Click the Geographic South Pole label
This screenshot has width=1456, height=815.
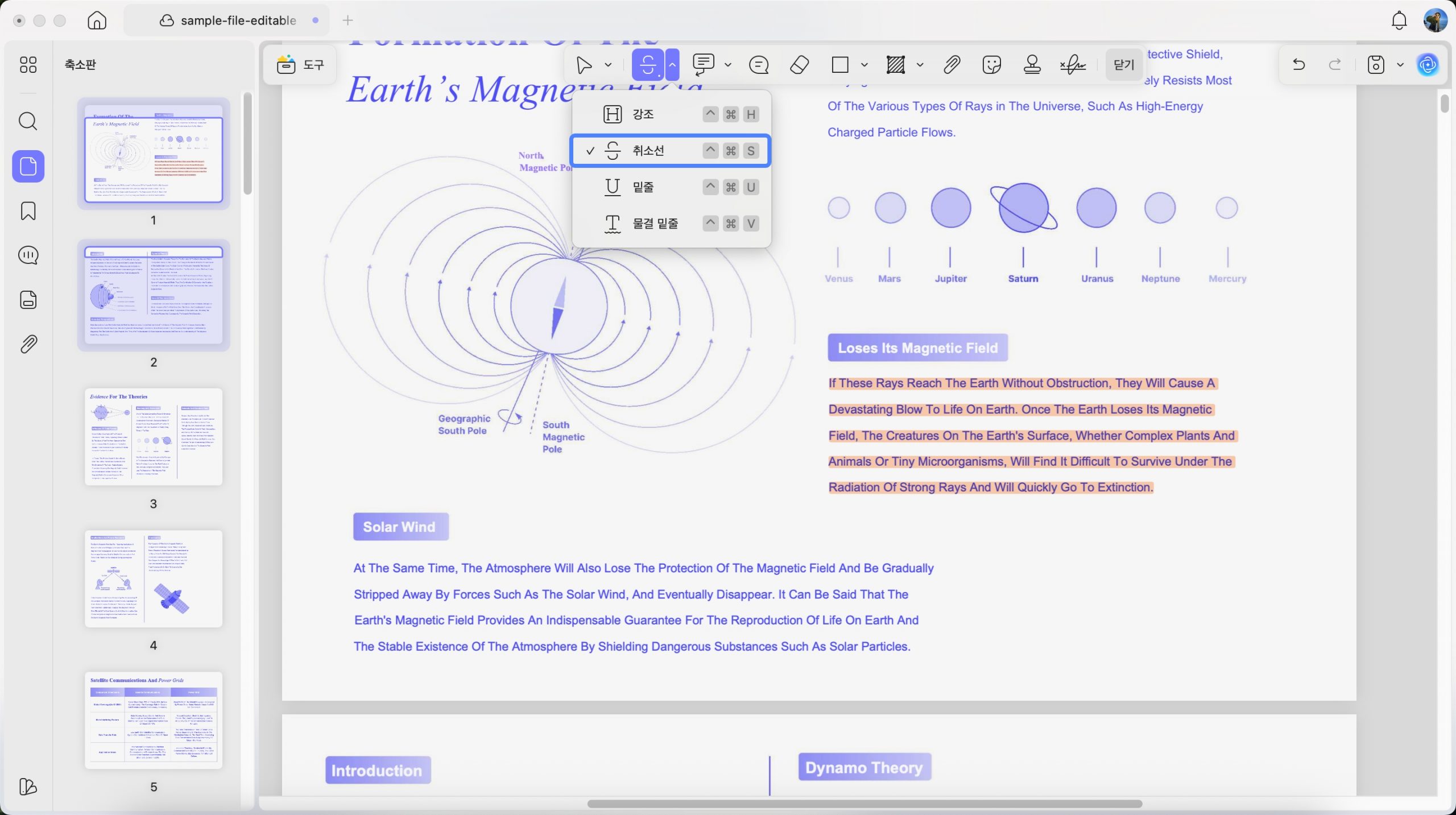point(464,424)
